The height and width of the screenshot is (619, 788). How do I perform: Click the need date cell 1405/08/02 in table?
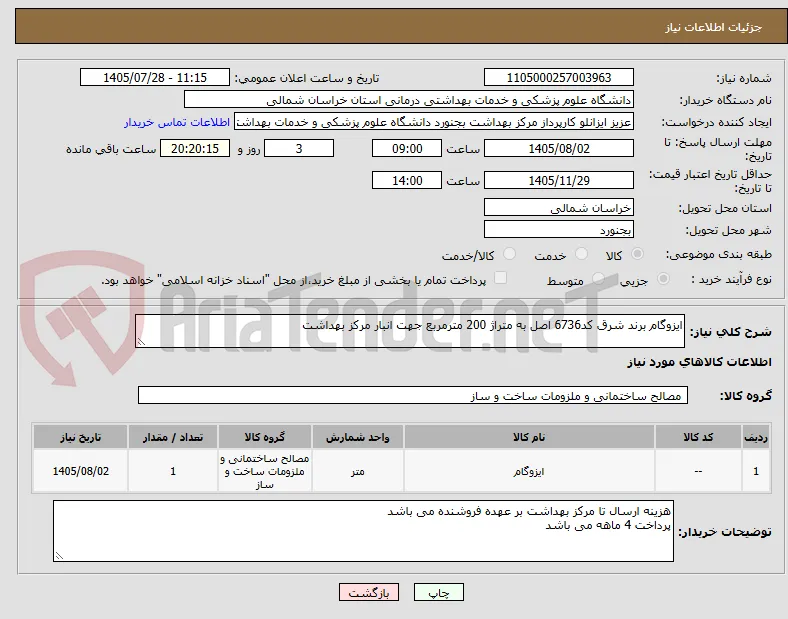[80, 471]
